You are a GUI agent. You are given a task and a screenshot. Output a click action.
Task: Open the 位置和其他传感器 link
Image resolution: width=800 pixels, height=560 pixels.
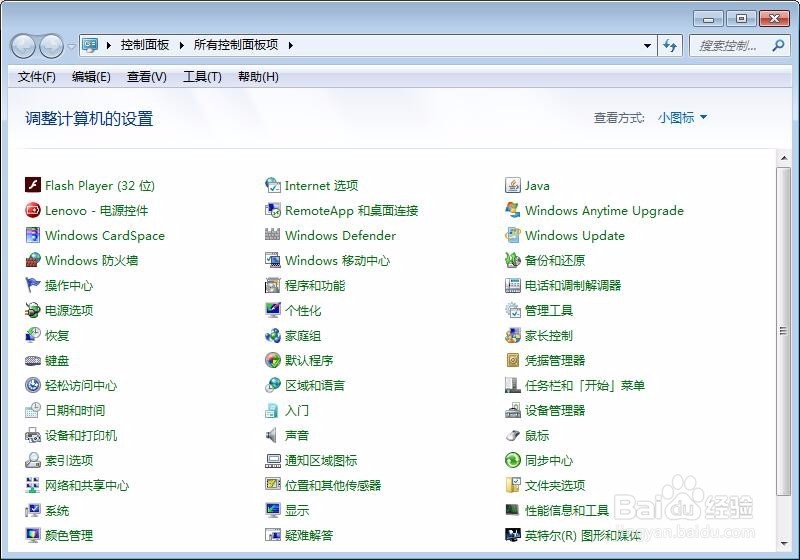(x=333, y=486)
